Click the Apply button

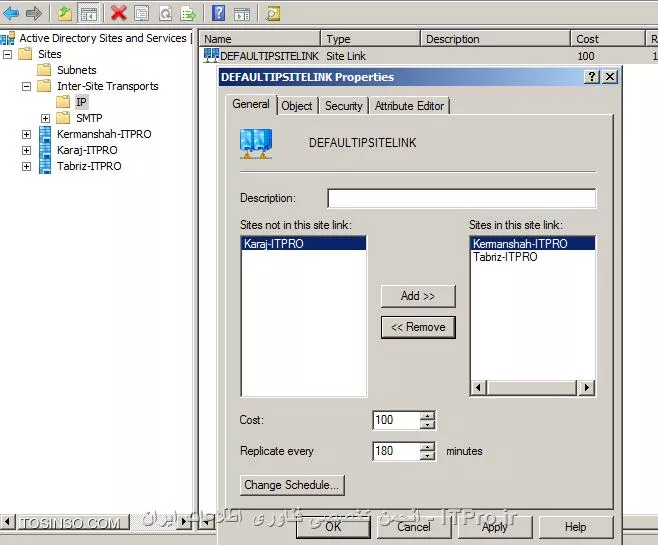pos(495,527)
